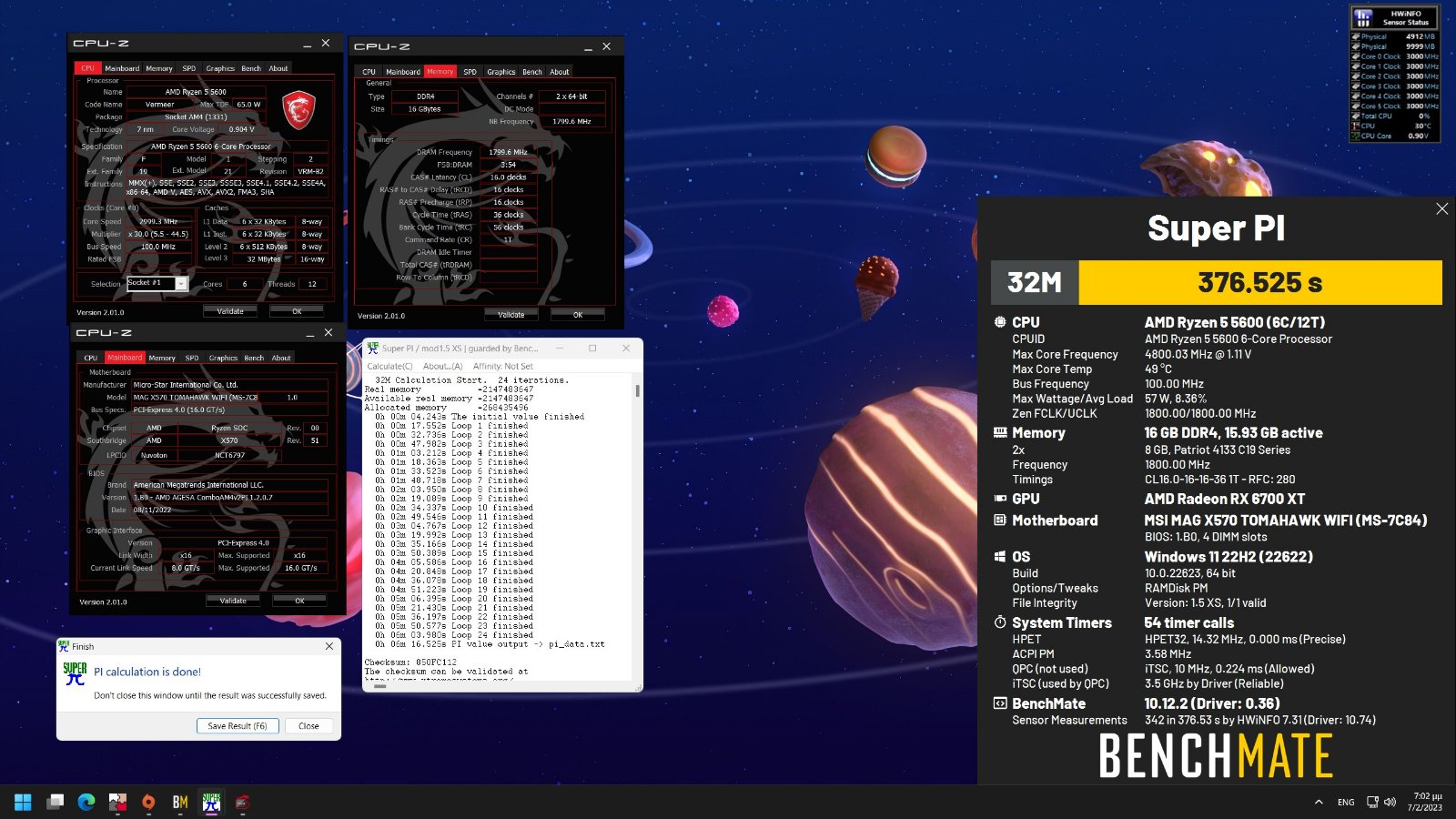Image resolution: width=1456 pixels, height=819 pixels.
Task: Open Memory tab in top-left CPU-Z window
Action: click(x=159, y=68)
